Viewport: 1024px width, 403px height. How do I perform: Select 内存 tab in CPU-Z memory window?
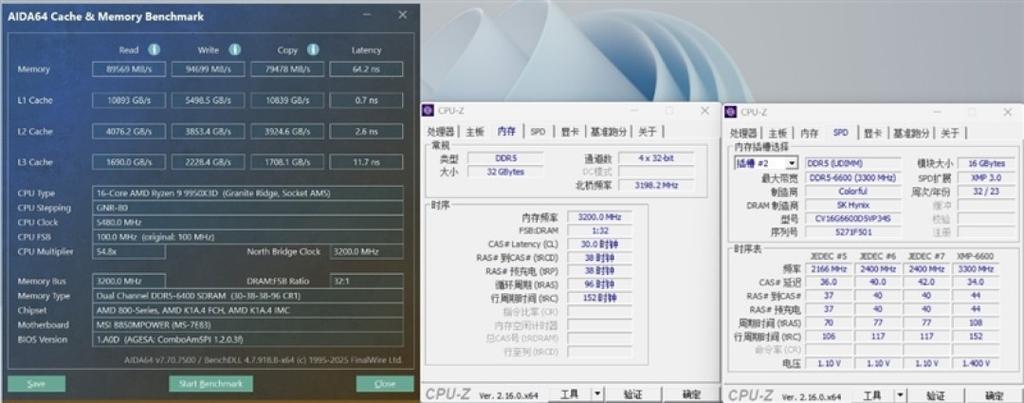[507, 131]
